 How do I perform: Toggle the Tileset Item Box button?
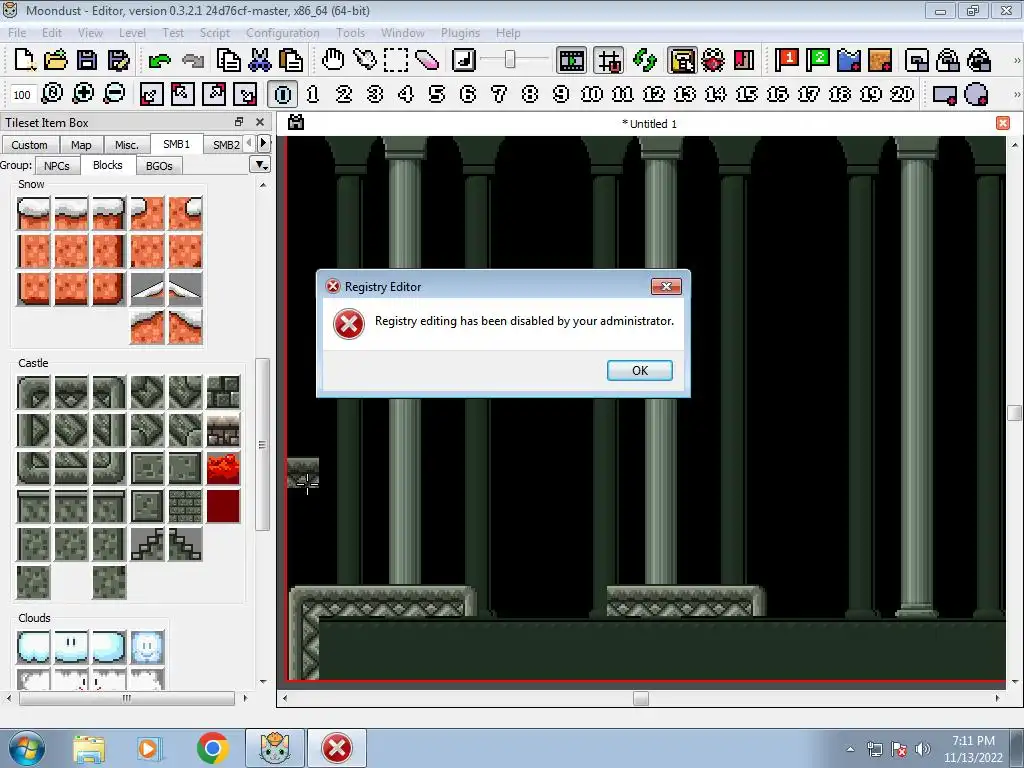click(x=682, y=61)
